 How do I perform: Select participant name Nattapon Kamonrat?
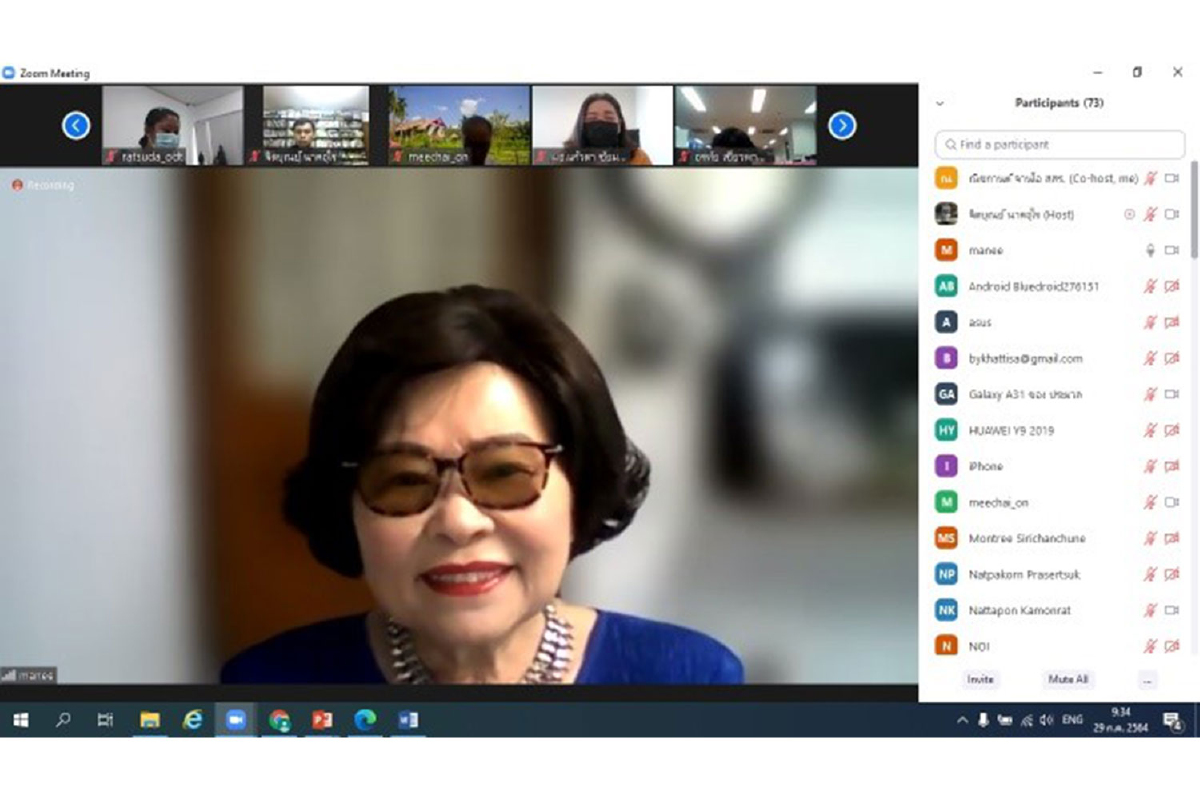pyautogui.click(x=1018, y=610)
